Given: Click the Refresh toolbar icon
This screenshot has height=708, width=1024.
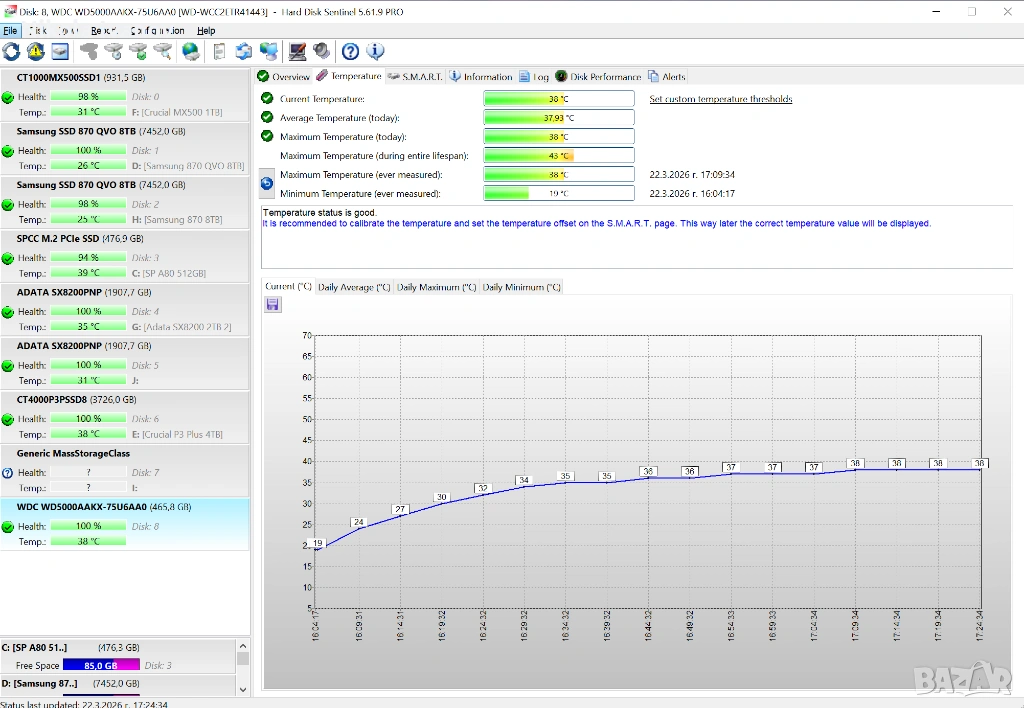Looking at the screenshot, I should [11, 51].
